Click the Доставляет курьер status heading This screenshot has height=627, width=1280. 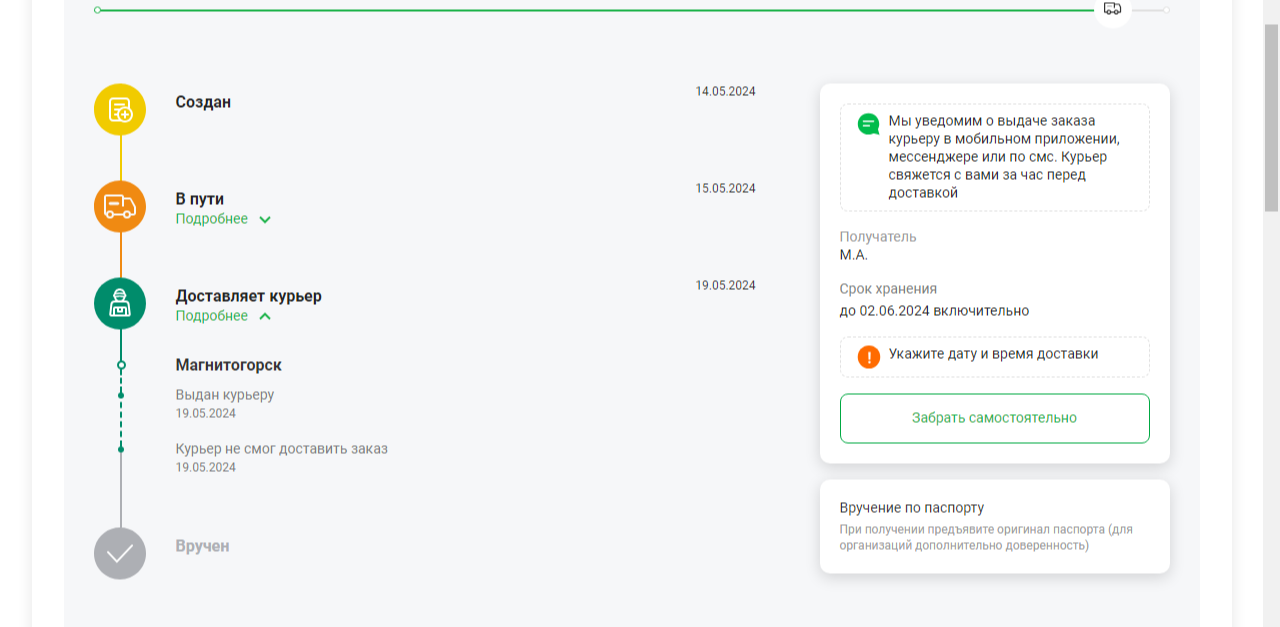click(249, 296)
